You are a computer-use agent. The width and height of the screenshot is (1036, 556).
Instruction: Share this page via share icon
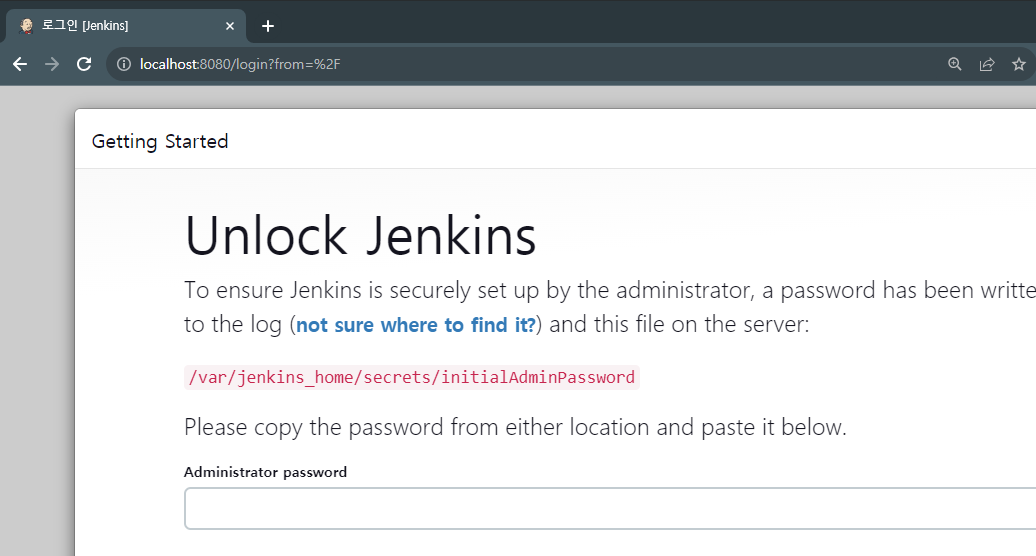tap(986, 64)
